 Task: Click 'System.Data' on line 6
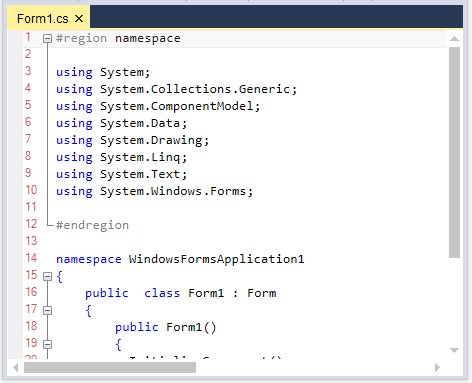click(140, 123)
